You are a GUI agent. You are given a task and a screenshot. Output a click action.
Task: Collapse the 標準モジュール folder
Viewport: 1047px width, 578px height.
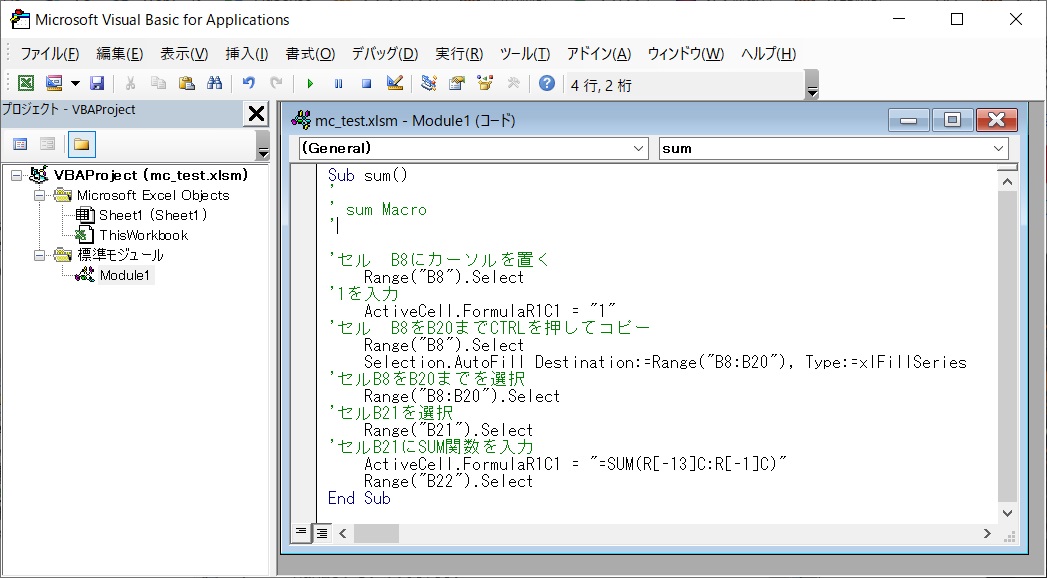tap(39, 255)
